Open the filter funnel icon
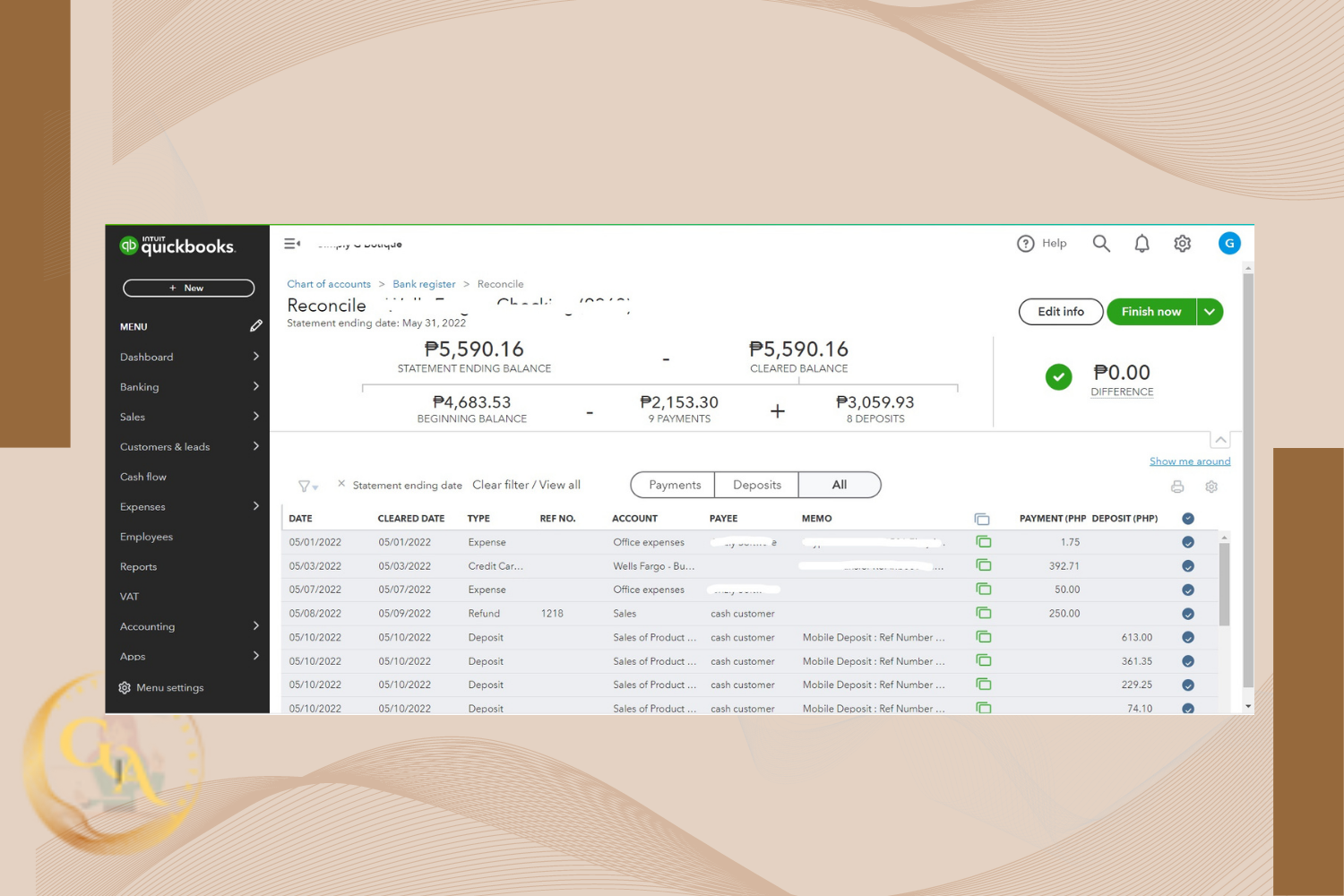This screenshot has width=1344, height=896. (307, 486)
